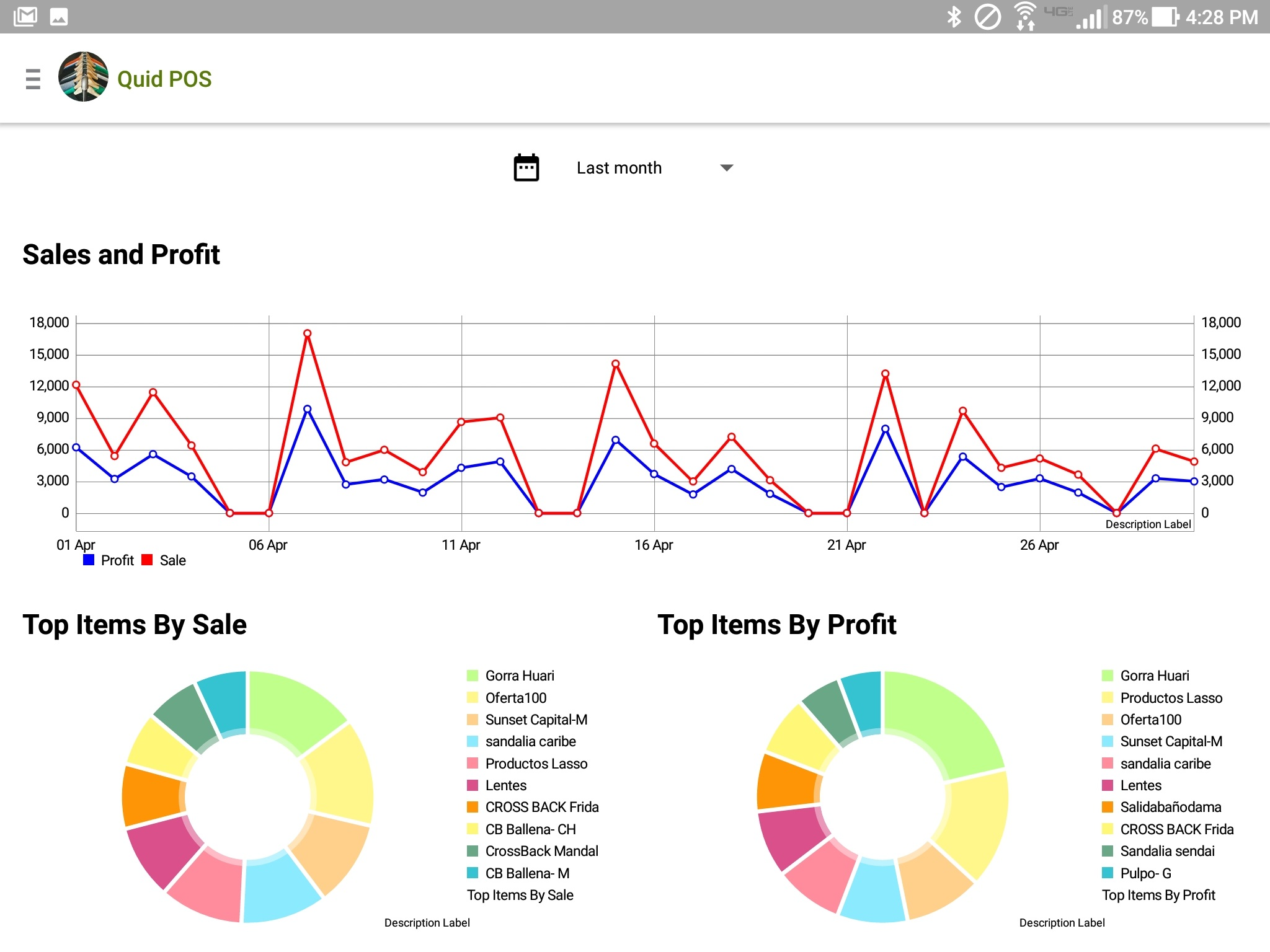The height and width of the screenshot is (952, 1270).
Task: Tap the Bluetooth status bar icon
Action: (x=954, y=17)
